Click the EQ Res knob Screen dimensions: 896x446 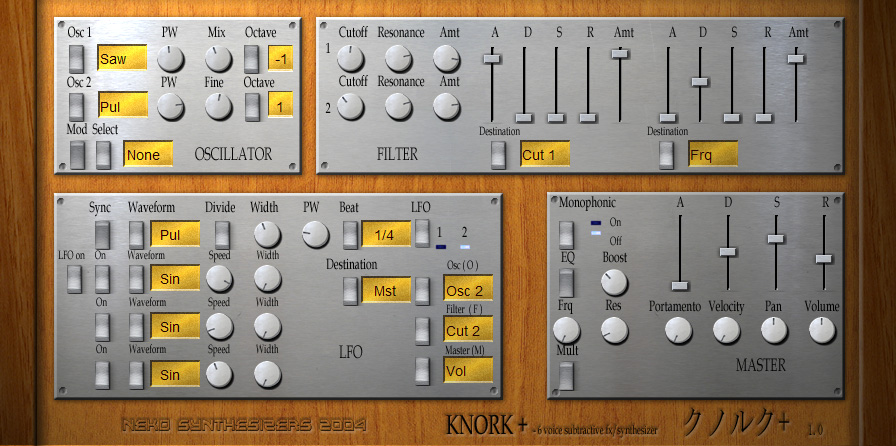point(614,330)
